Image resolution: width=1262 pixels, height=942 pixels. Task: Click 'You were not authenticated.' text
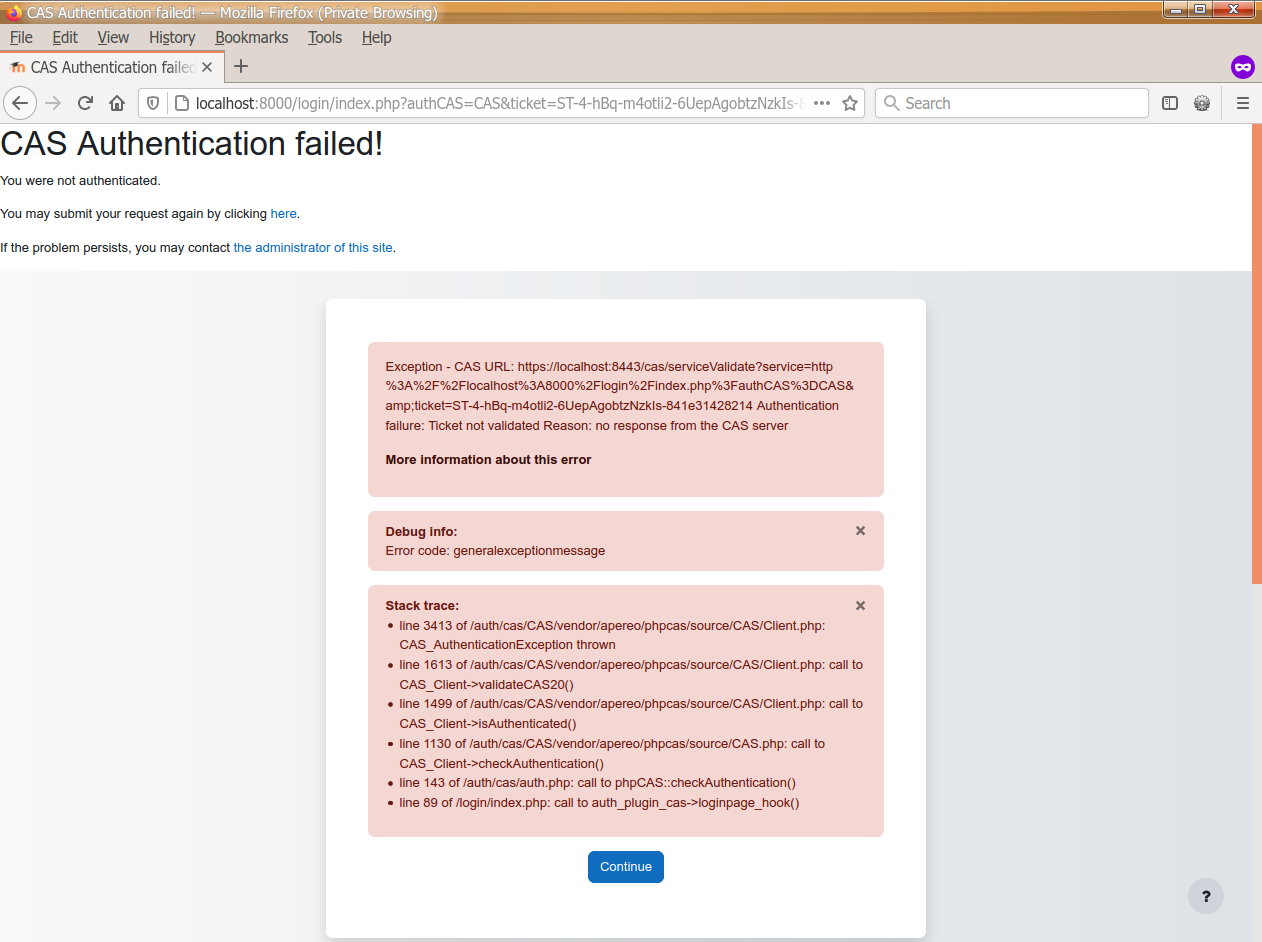tap(80, 181)
